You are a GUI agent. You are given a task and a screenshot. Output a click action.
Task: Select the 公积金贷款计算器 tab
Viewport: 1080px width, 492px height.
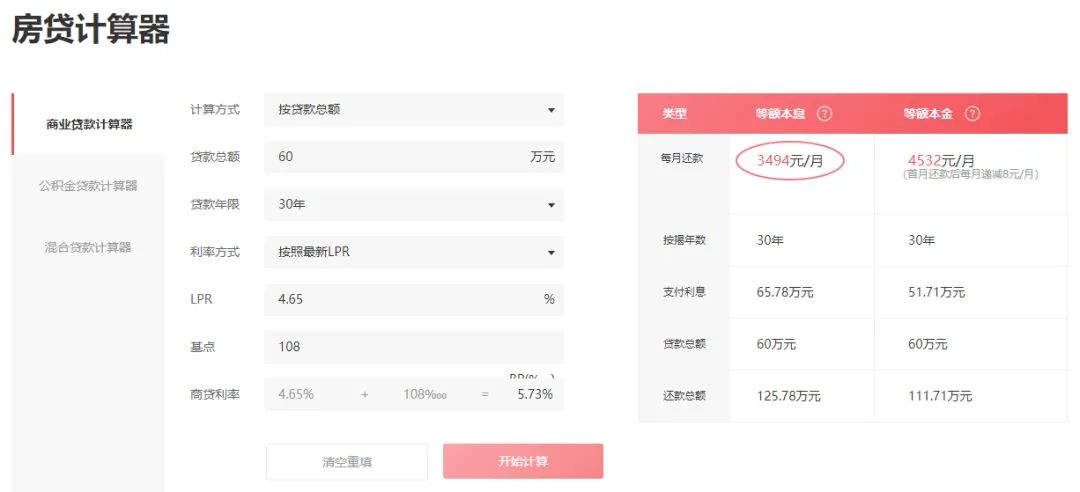click(88, 186)
